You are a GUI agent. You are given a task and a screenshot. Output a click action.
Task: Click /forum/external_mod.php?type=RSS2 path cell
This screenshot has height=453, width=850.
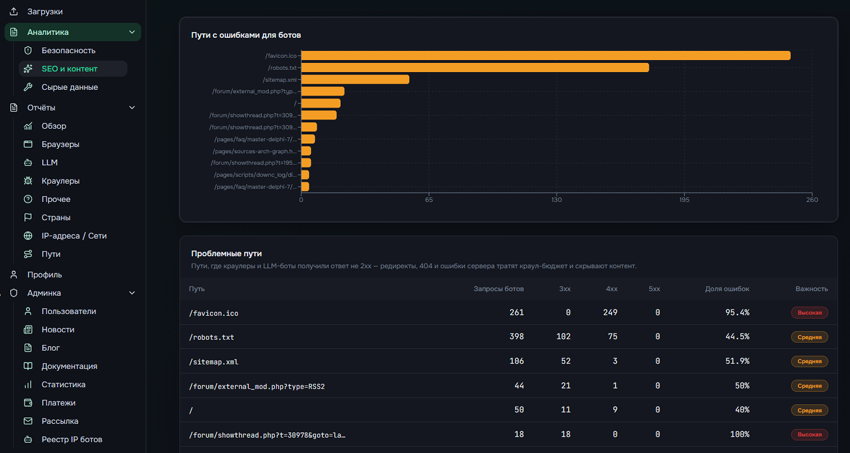257,386
